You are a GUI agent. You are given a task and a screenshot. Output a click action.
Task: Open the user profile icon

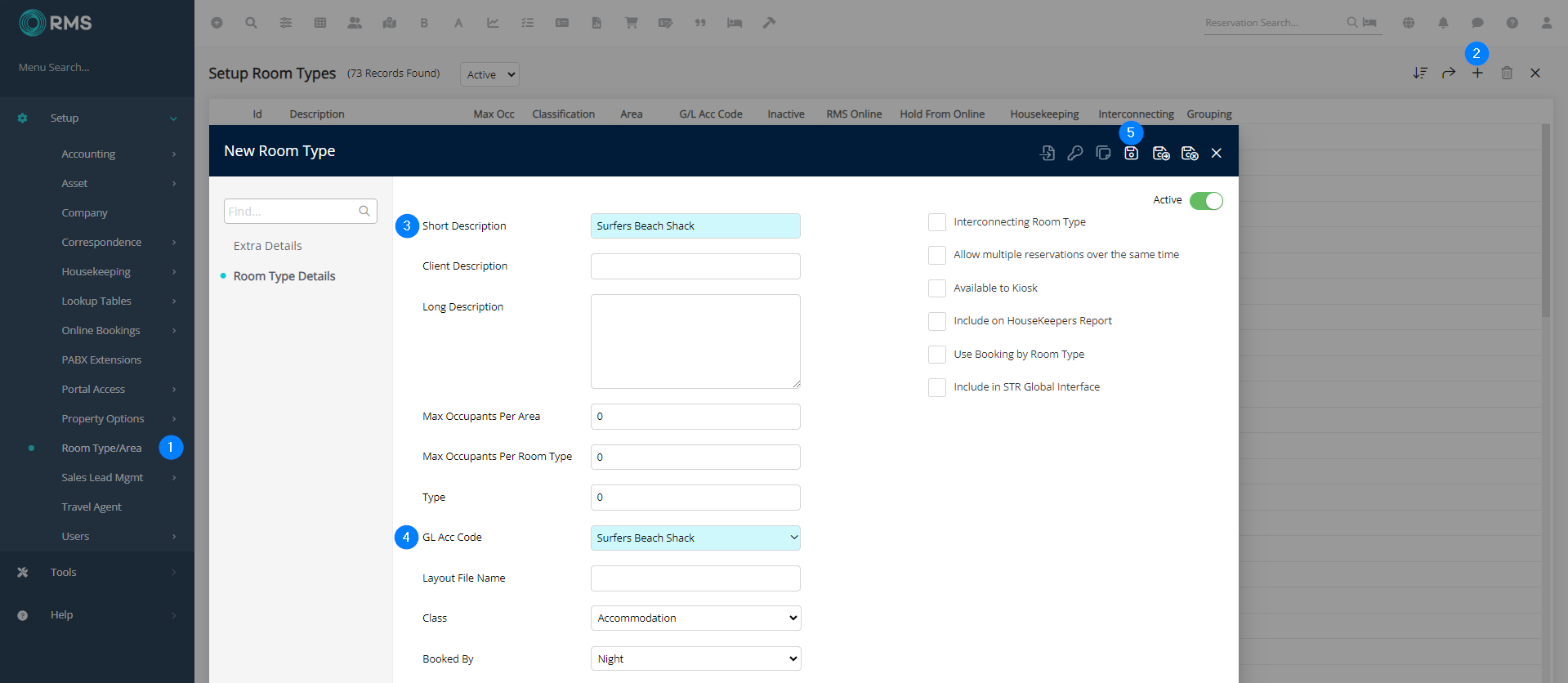click(1547, 23)
